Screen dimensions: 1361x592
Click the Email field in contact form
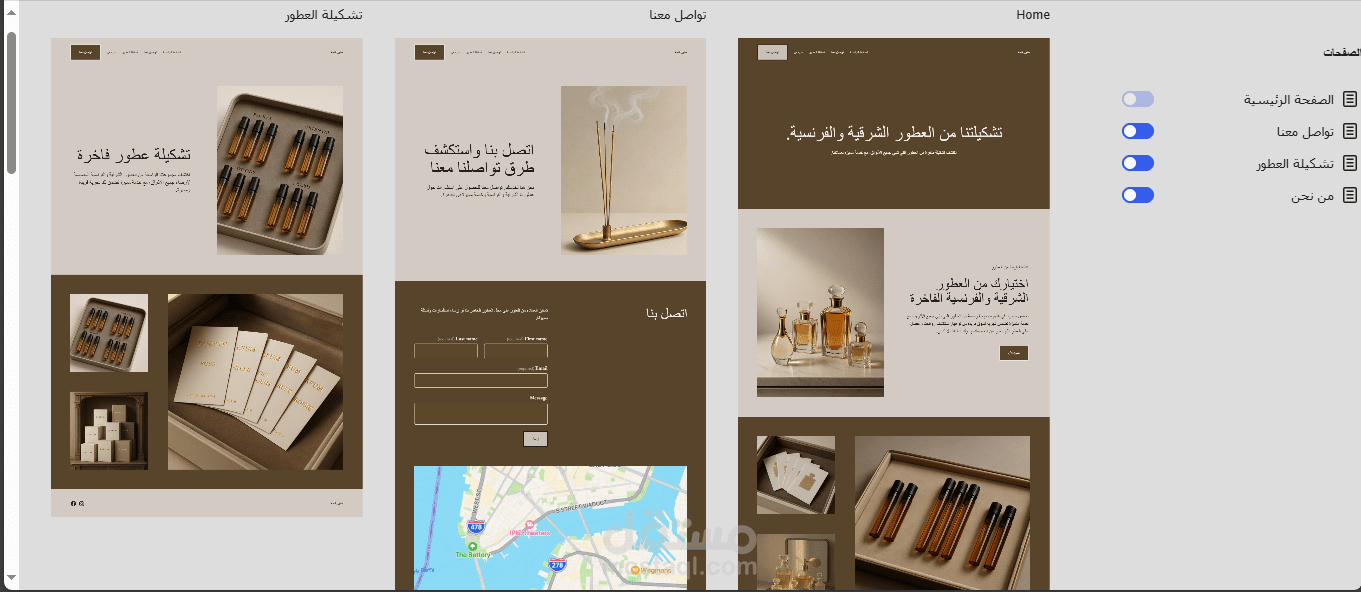pos(480,380)
